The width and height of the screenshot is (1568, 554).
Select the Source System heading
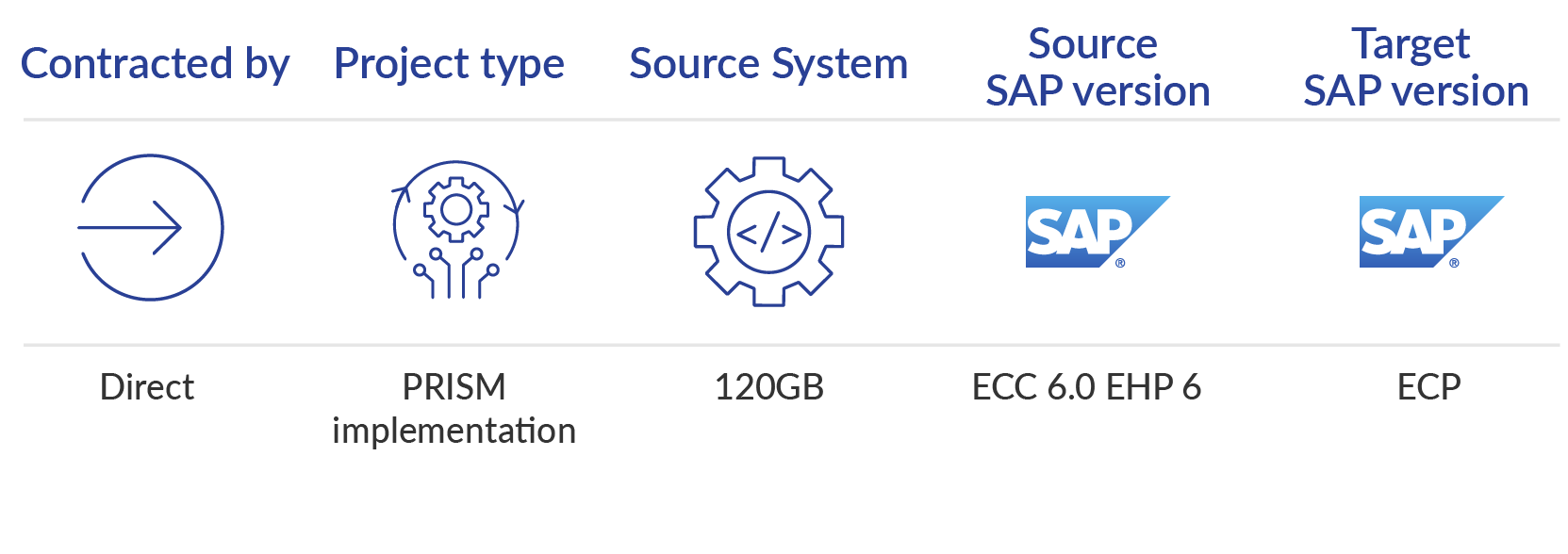point(768,64)
